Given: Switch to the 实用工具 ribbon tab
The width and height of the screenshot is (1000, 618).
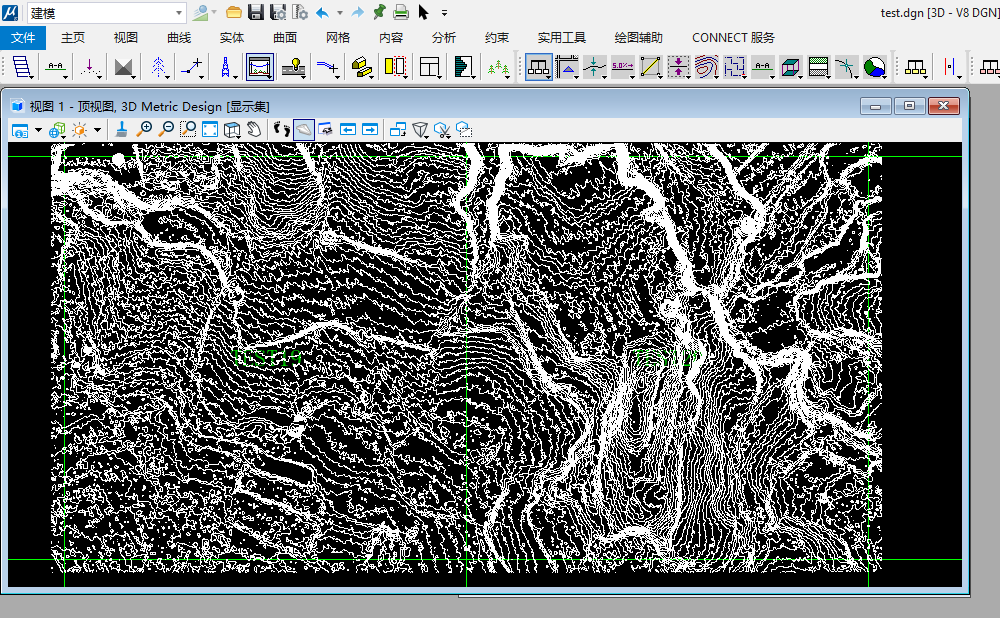Looking at the screenshot, I should click(561, 38).
